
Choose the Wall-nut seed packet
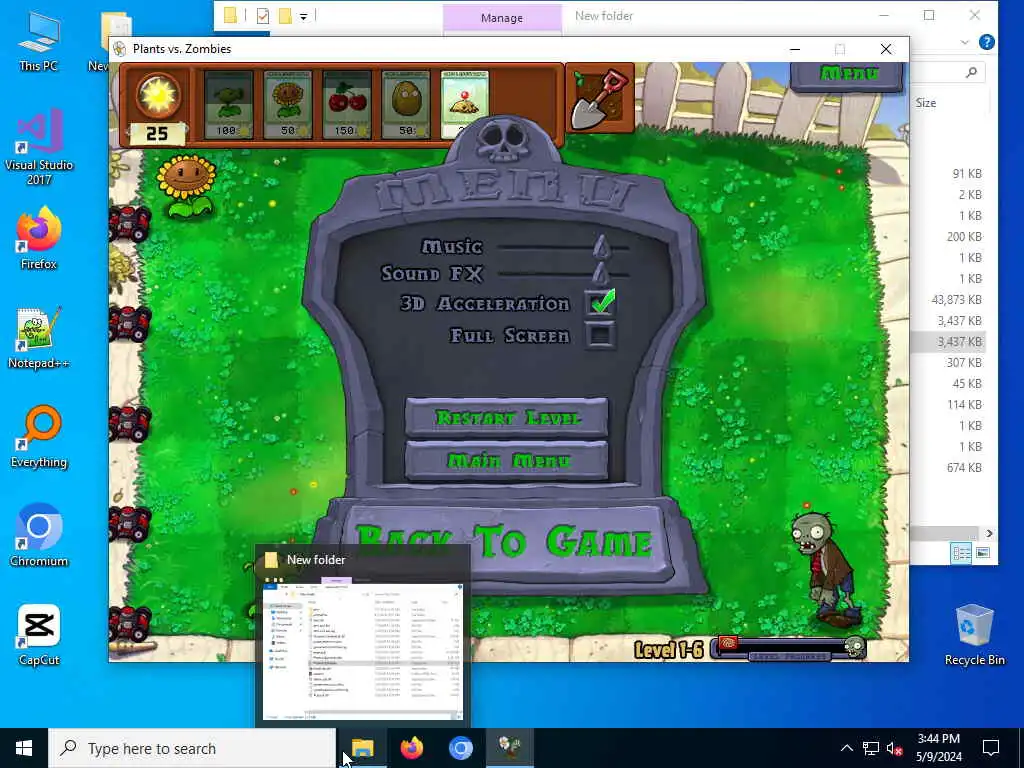(406, 104)
